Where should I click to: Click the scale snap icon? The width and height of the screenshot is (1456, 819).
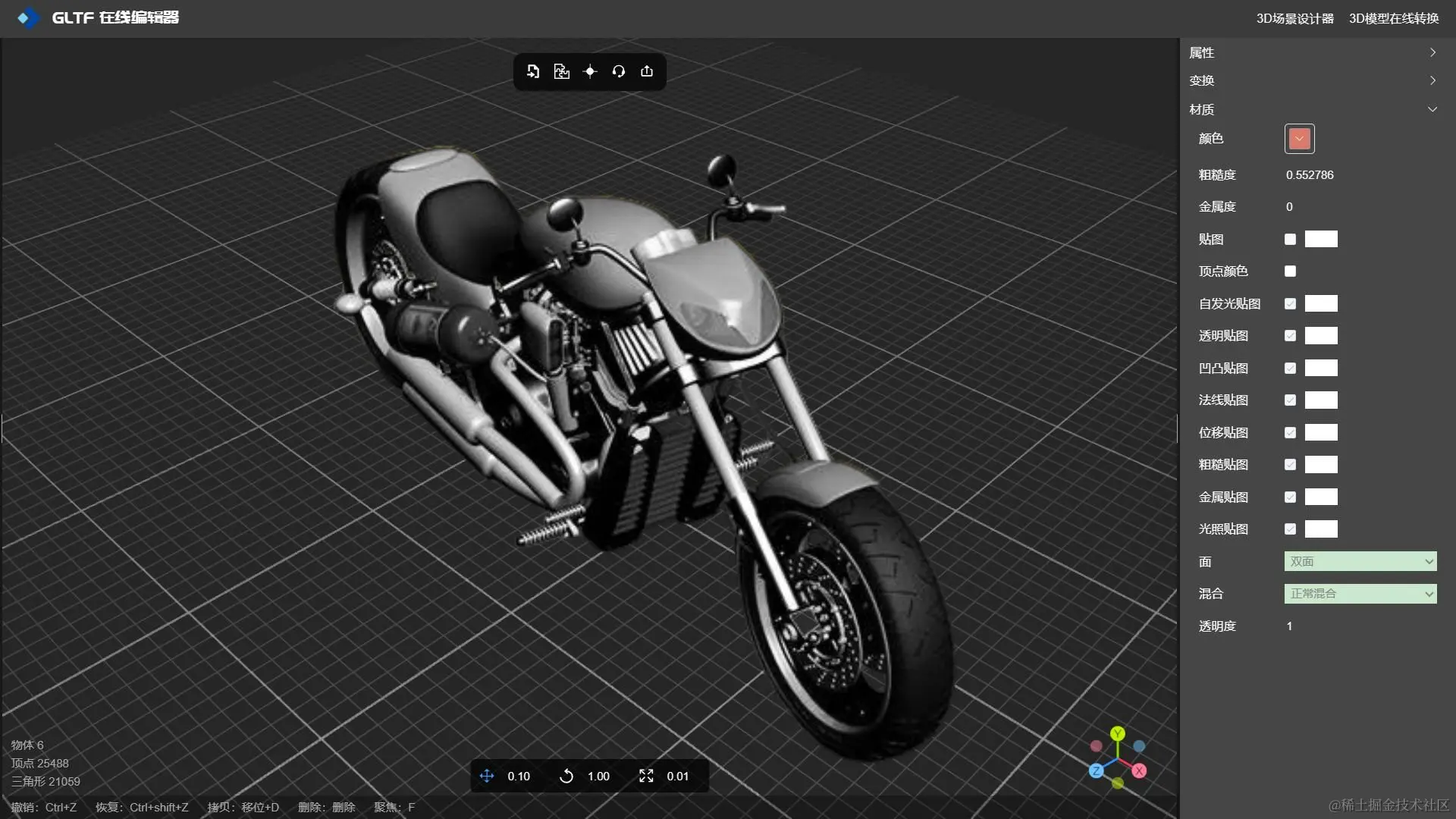(646, 776)
